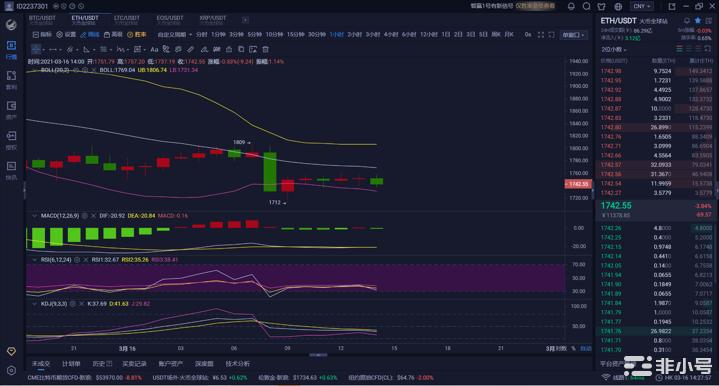
Task: Open the notification bell icon
Action: [571, 6]
